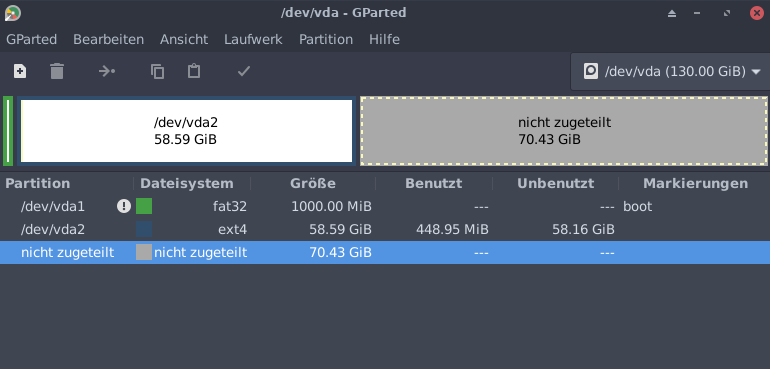This screenshot has width=770, height=369.
Task: Click the green fat32 color swatch
Action: pyautogui.click(x=144, y=206)
